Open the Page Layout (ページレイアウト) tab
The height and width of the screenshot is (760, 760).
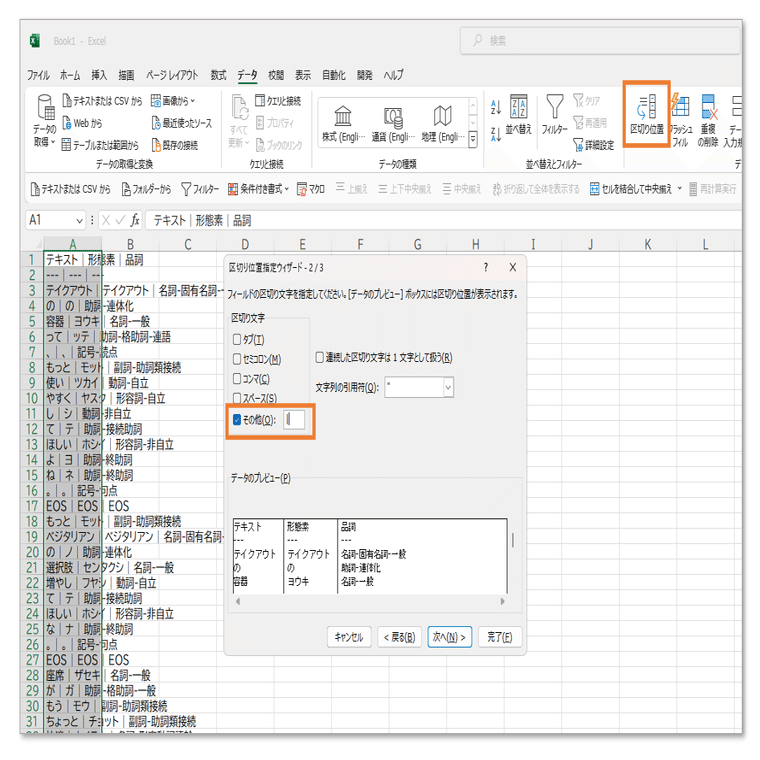point(172,75)
